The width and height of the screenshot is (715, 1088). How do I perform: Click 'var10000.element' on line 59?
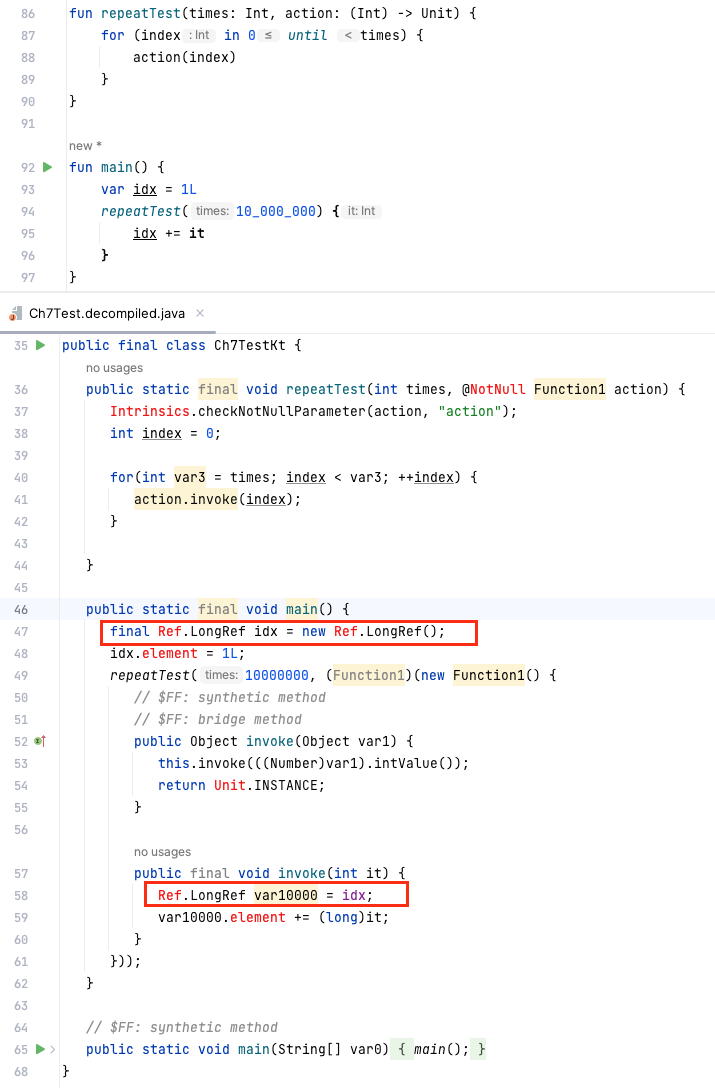[221, 917]
